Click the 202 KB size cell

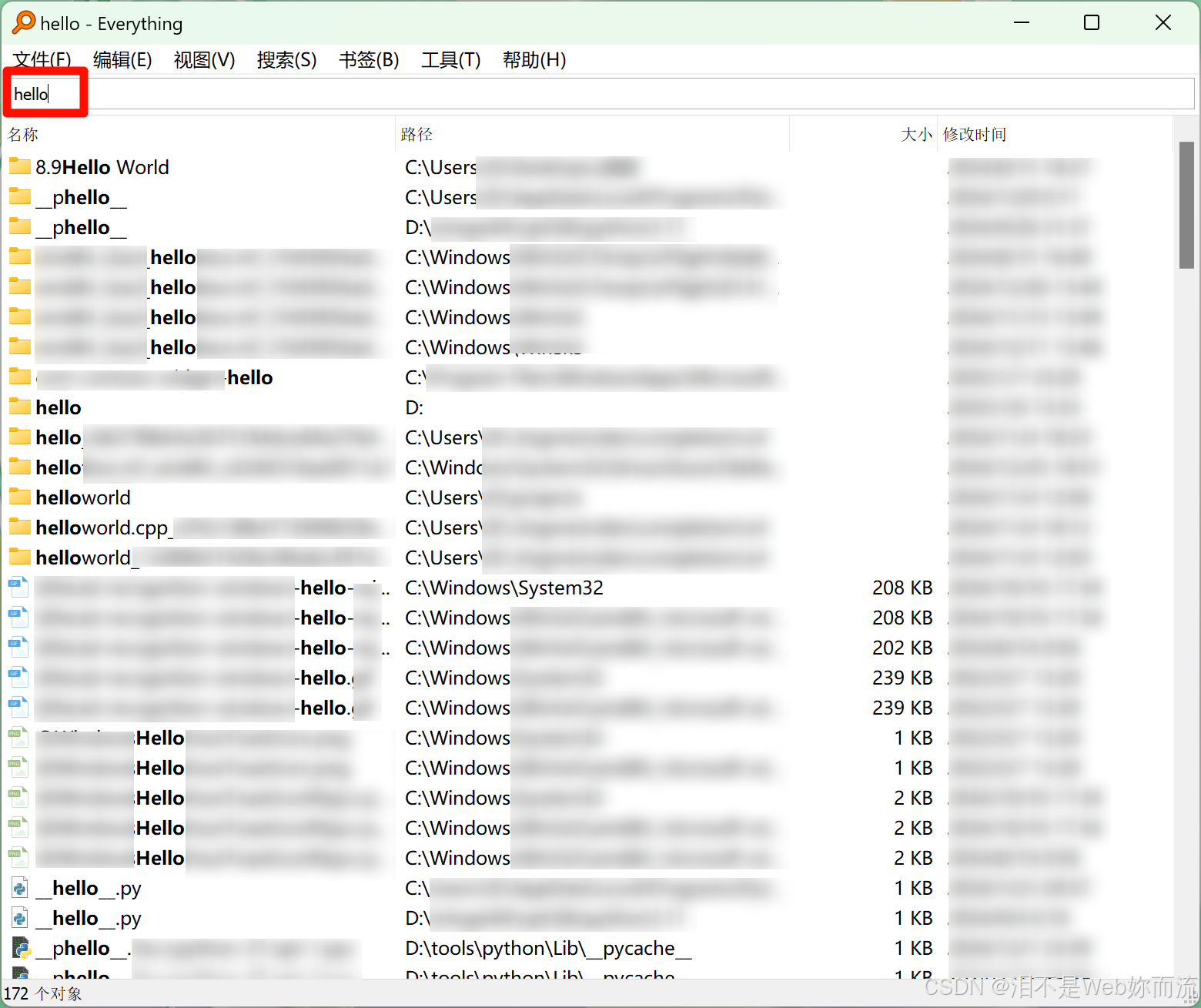coord(902,648)
